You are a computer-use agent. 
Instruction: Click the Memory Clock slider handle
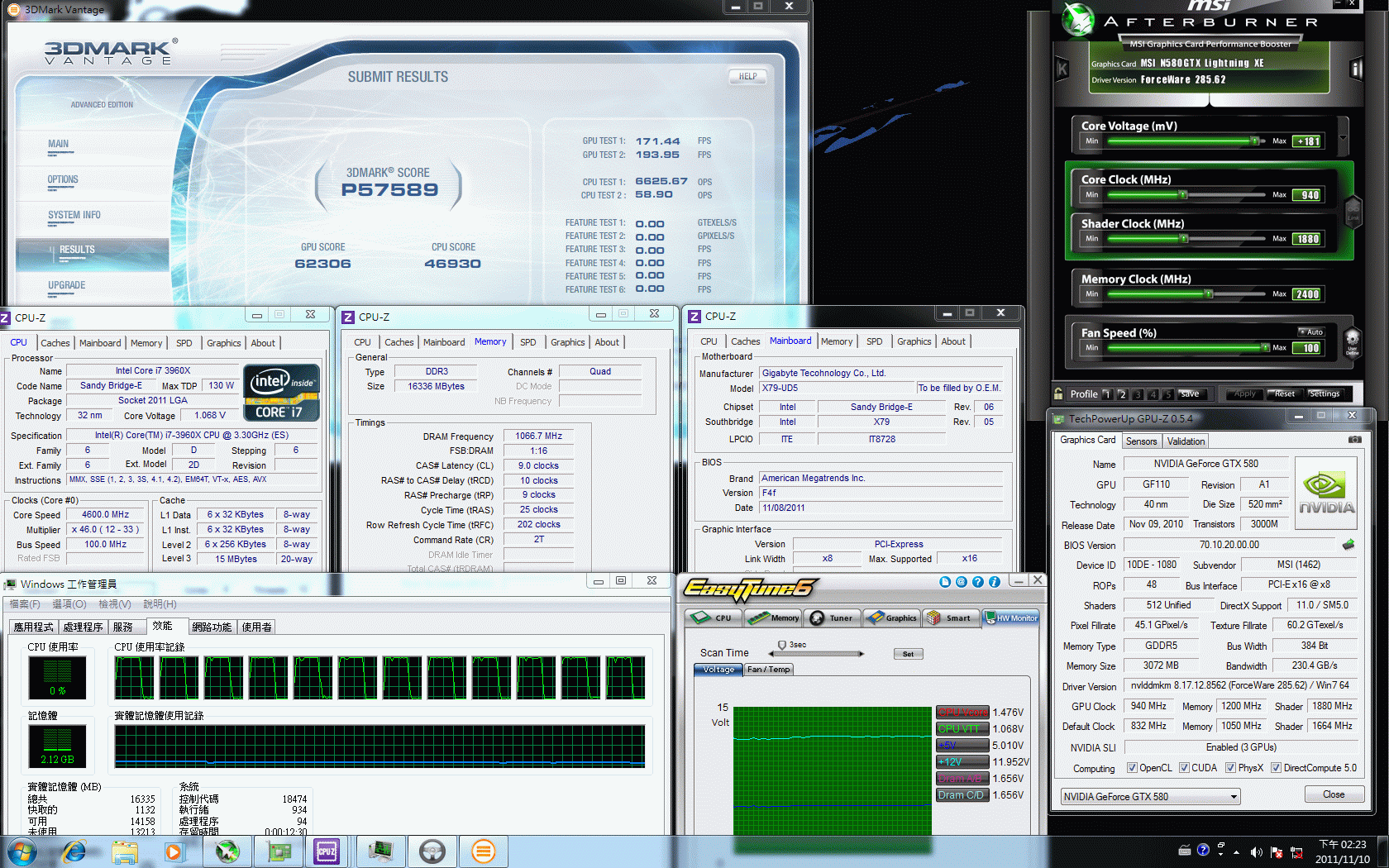pyautogui.click(x=1208, y=294)
